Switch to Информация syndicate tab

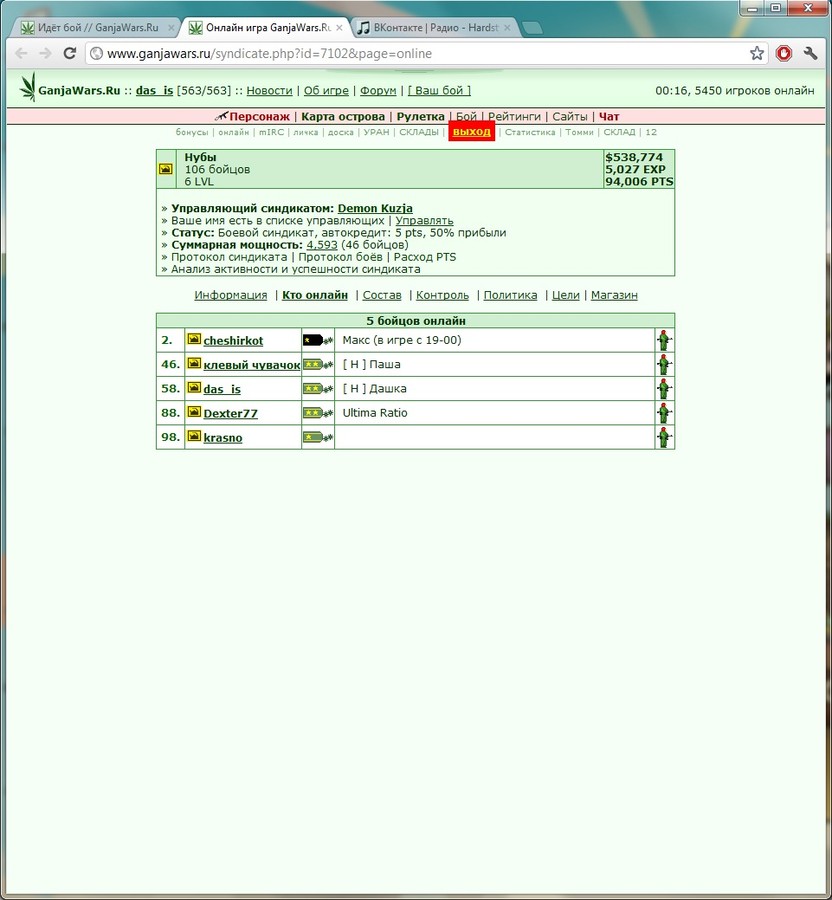231,295
